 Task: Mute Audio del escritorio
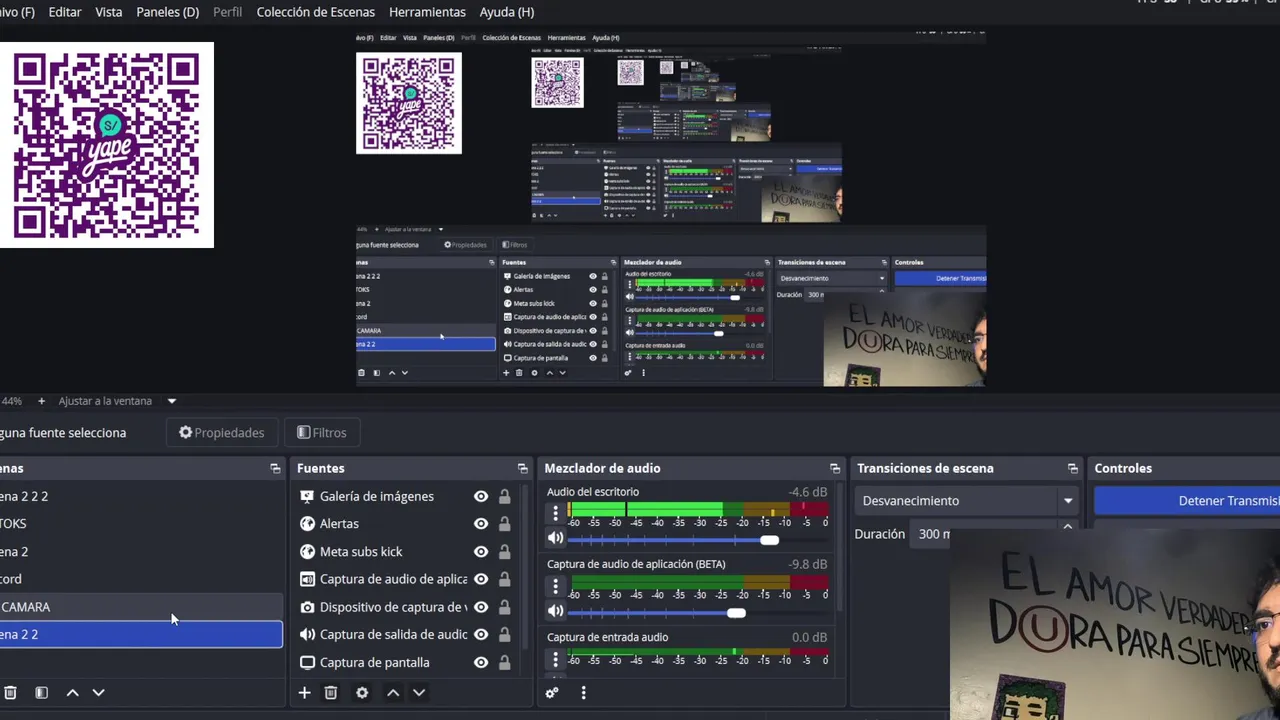(x=555, y=538)
